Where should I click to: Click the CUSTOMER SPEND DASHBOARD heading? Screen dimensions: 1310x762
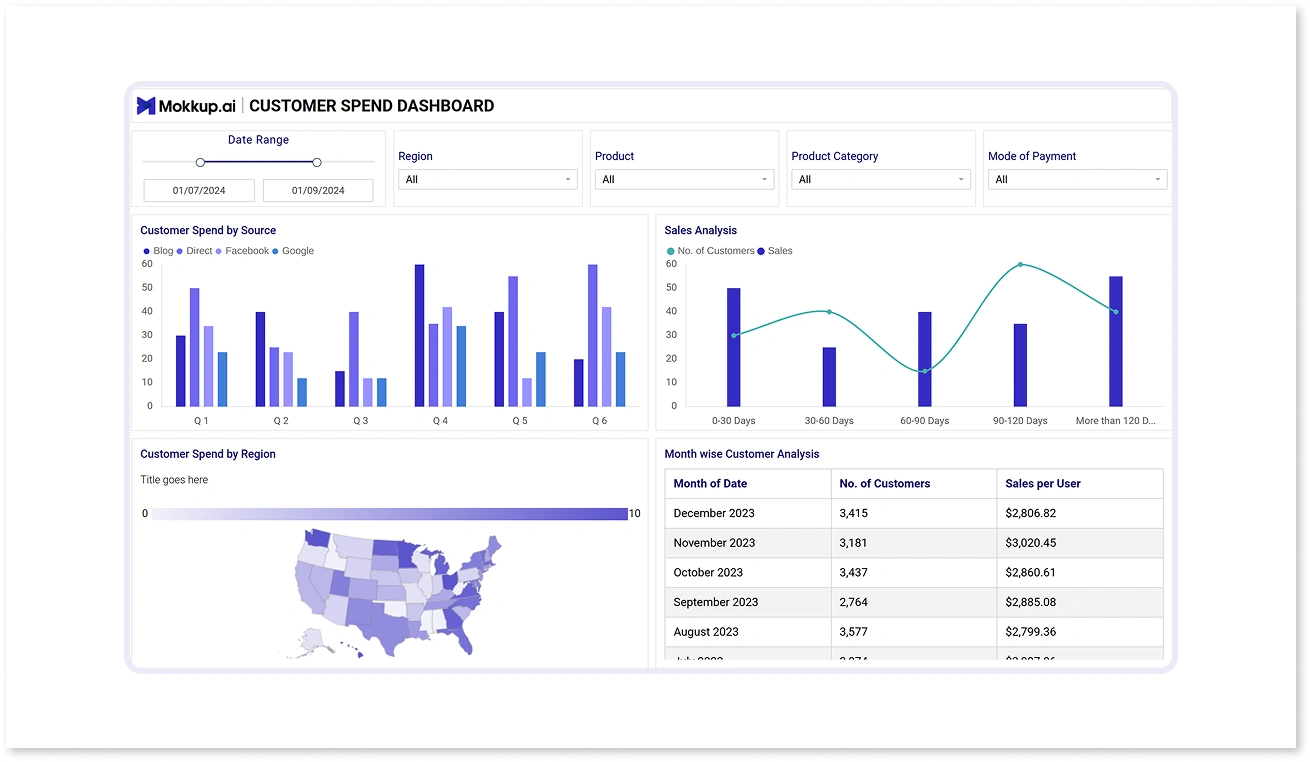372,106
